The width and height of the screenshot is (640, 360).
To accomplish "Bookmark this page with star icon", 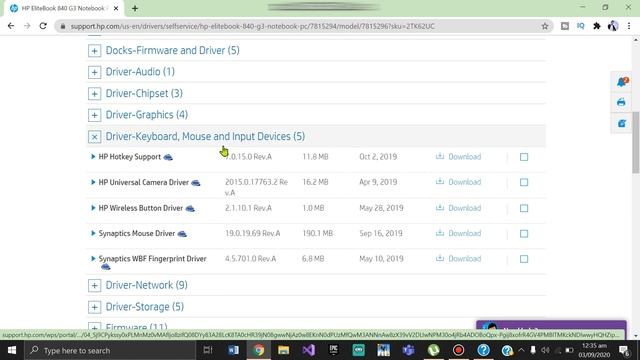I will coord(545,26).
